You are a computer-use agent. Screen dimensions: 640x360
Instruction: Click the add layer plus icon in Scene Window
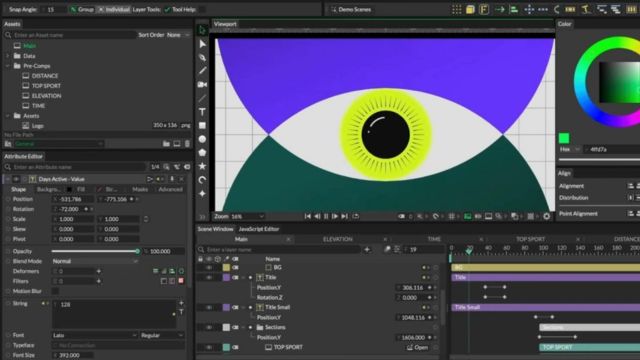367,249
